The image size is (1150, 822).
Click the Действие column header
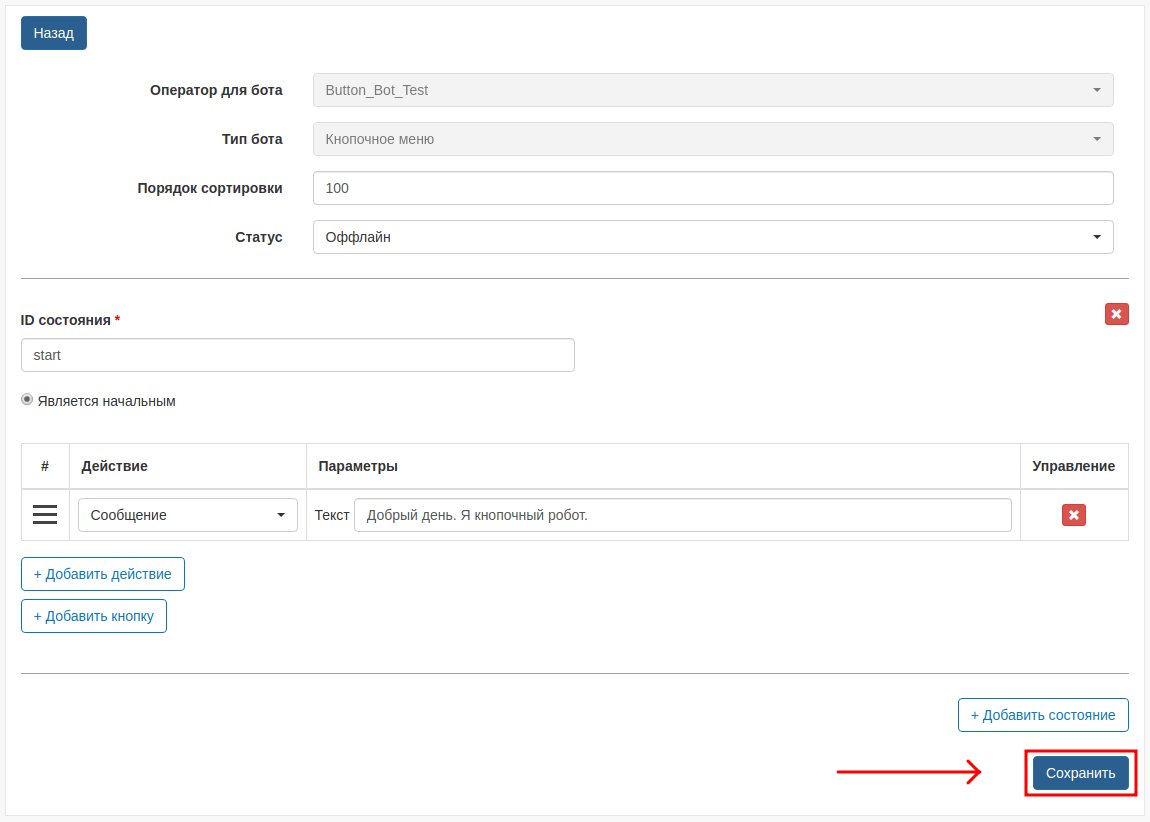[114, 467]
